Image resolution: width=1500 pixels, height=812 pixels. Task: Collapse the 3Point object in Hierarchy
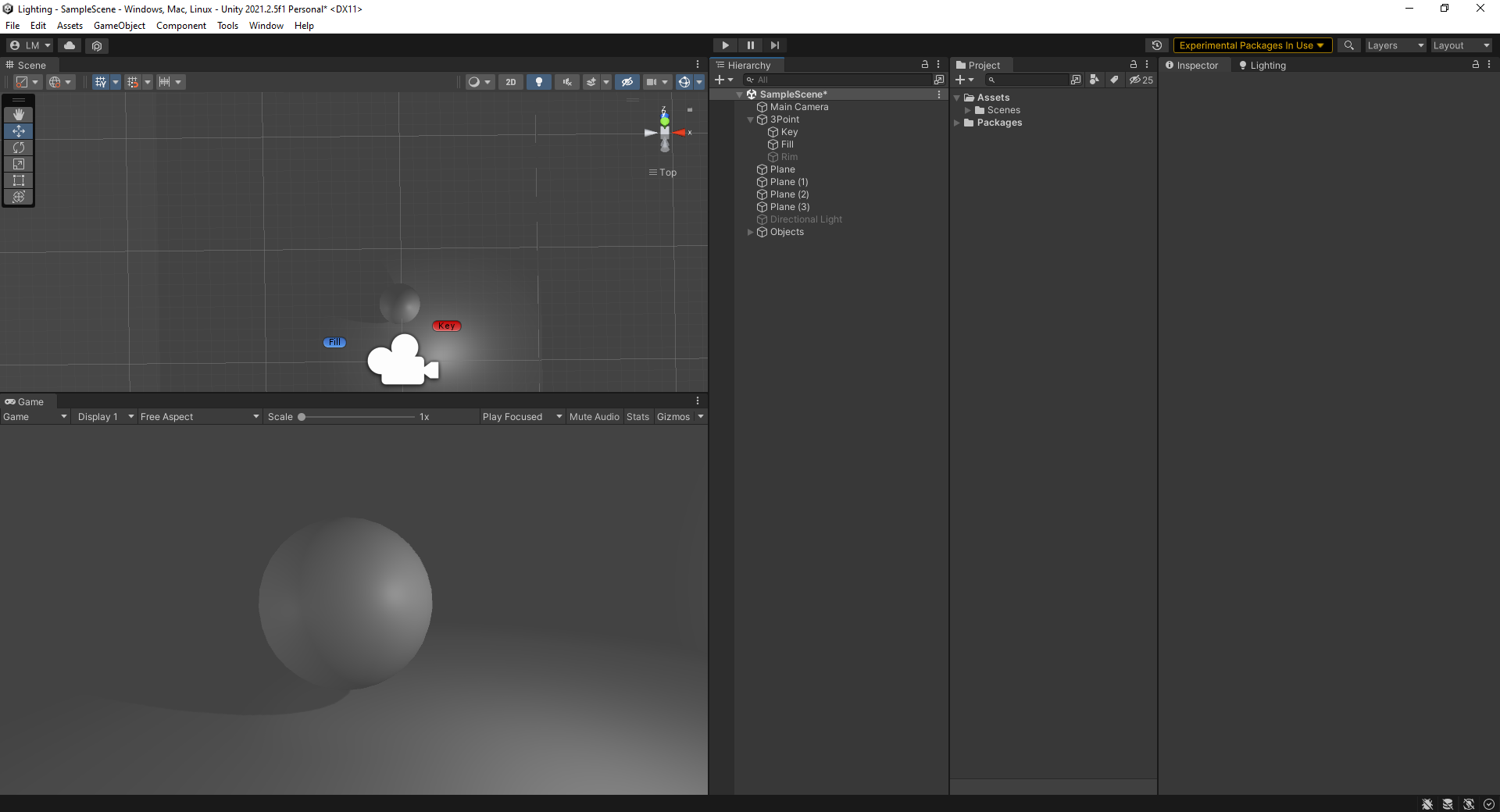[751, 119]
